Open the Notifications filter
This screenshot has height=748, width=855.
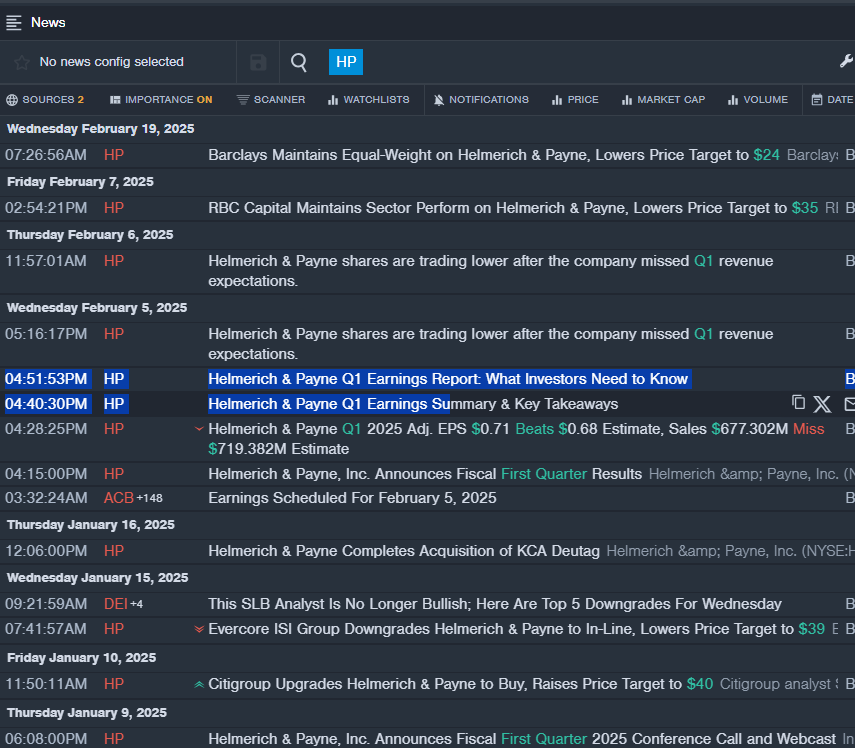pos(481,100)
